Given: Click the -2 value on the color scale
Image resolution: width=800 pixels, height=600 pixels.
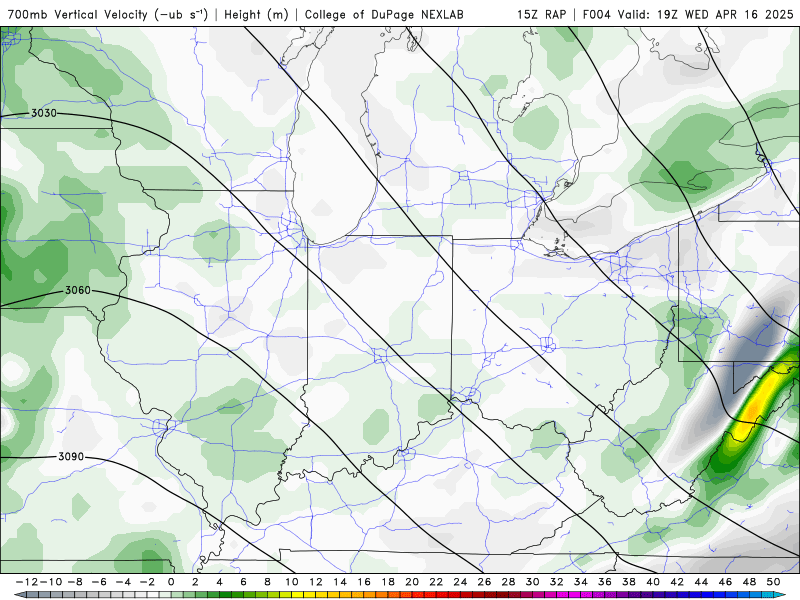Looking at the screenshot, I should [x=147, y=582].
